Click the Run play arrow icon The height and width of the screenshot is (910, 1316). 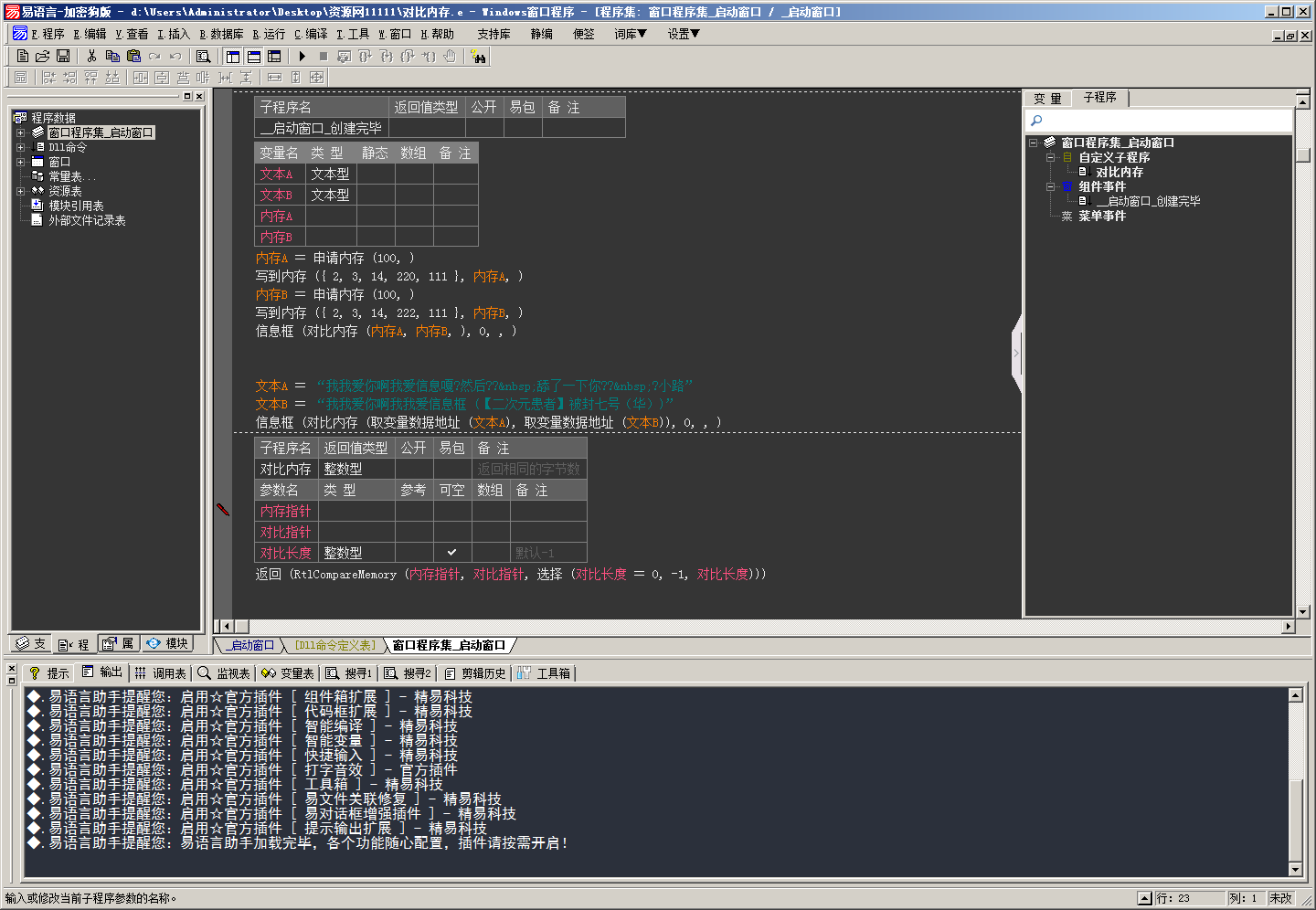(302, 56)
